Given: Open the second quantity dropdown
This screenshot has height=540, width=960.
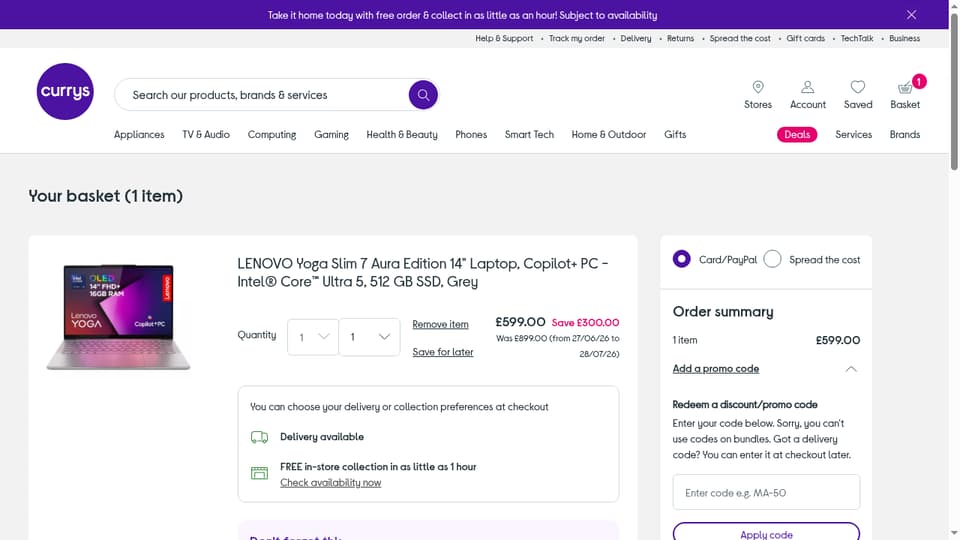Looking at the screenshot, I should (369, 337).
